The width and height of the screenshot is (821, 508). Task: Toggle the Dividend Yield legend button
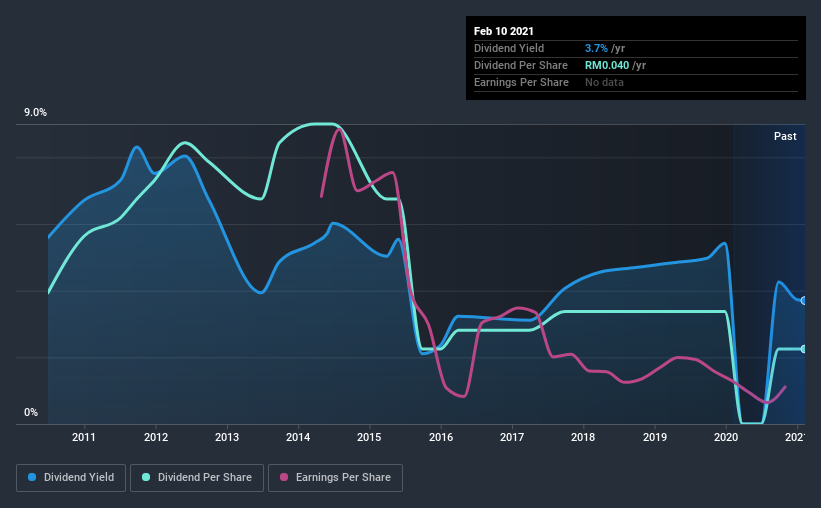[71, 478]
